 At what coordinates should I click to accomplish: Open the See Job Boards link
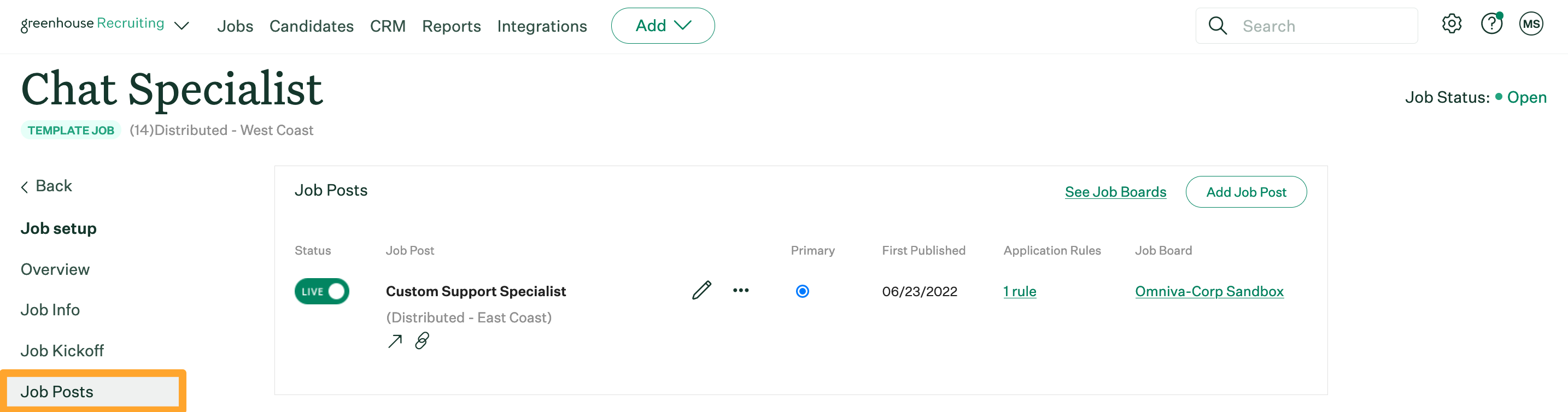(1115, 192)
